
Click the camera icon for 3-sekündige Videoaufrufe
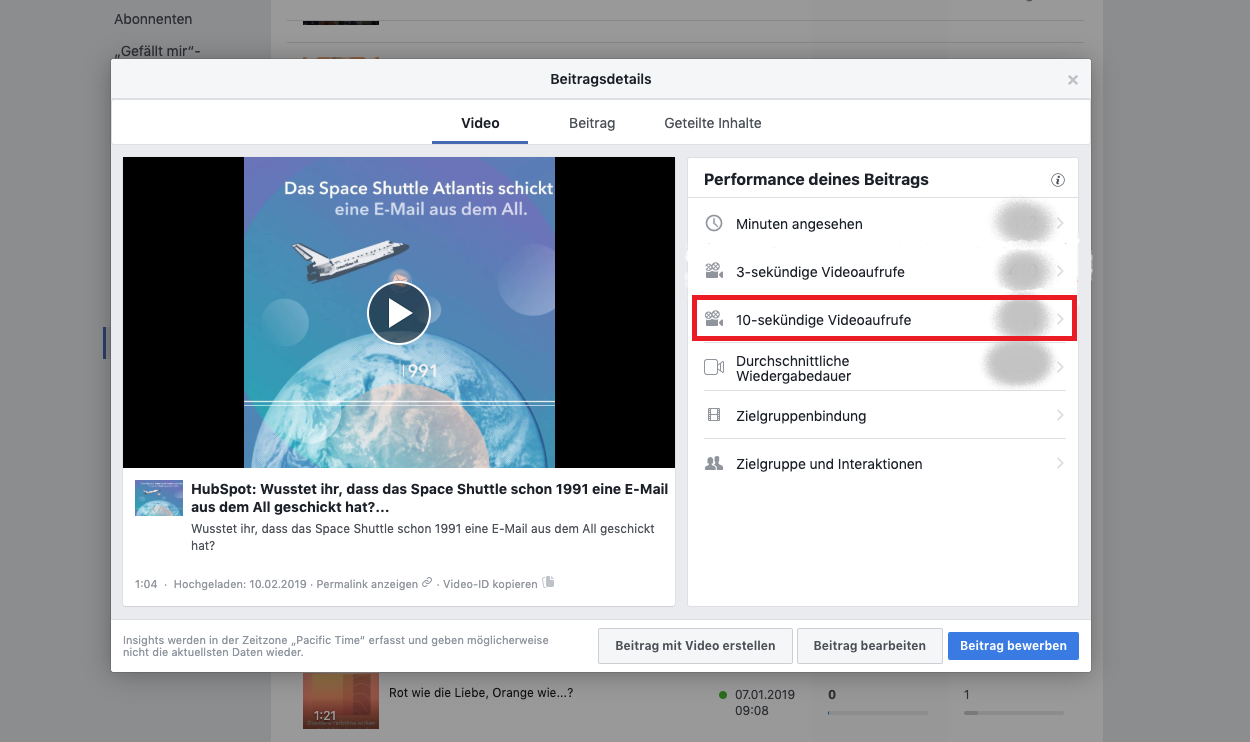click(713, 271)
